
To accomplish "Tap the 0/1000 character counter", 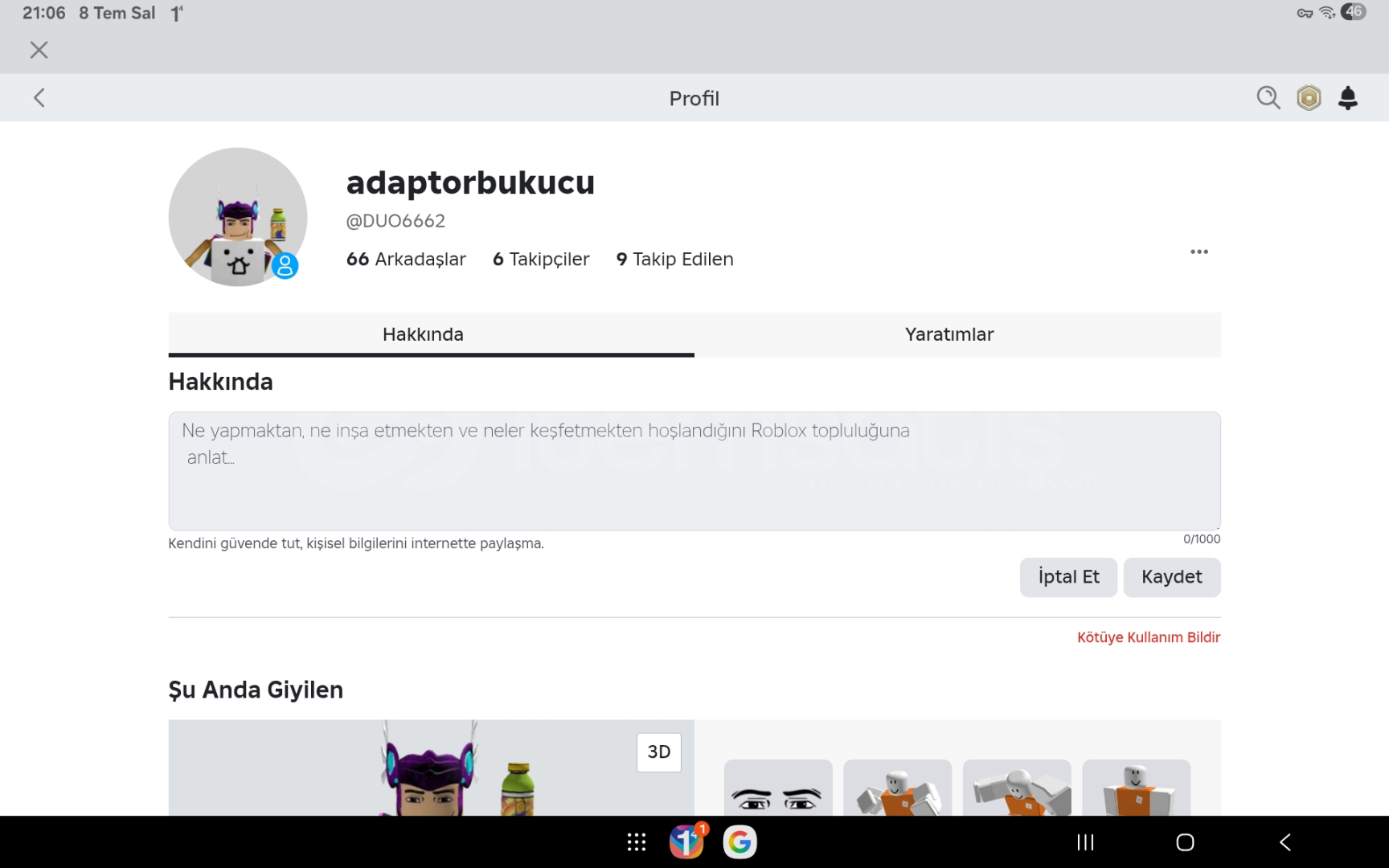I will 1202,539.
